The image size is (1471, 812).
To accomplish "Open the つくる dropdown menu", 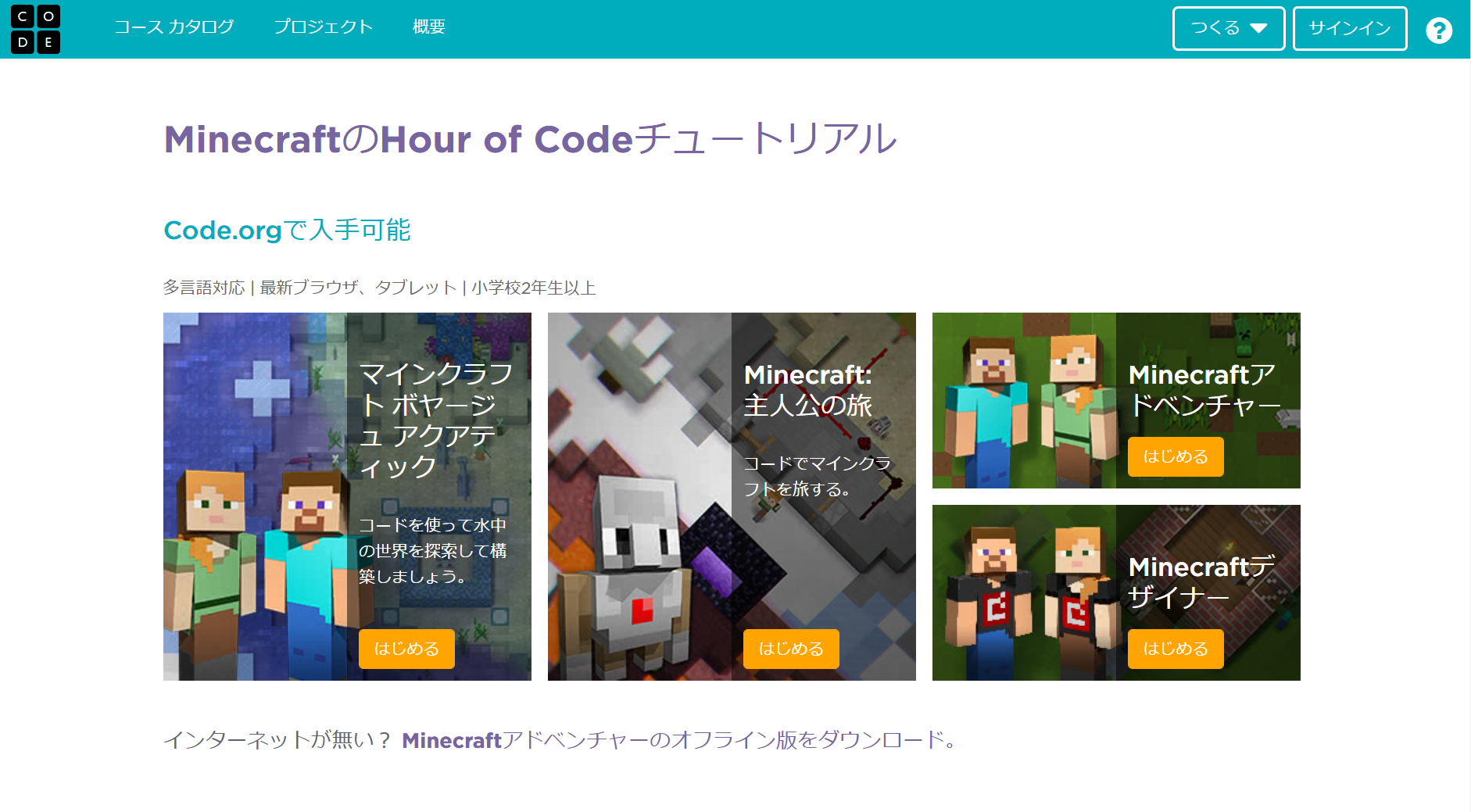I will [x=1228, y=27].
